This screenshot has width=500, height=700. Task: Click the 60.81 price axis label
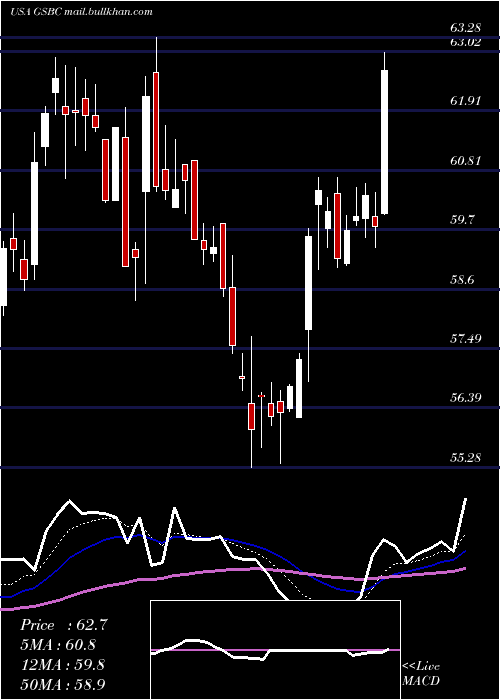tap(465, 160)
